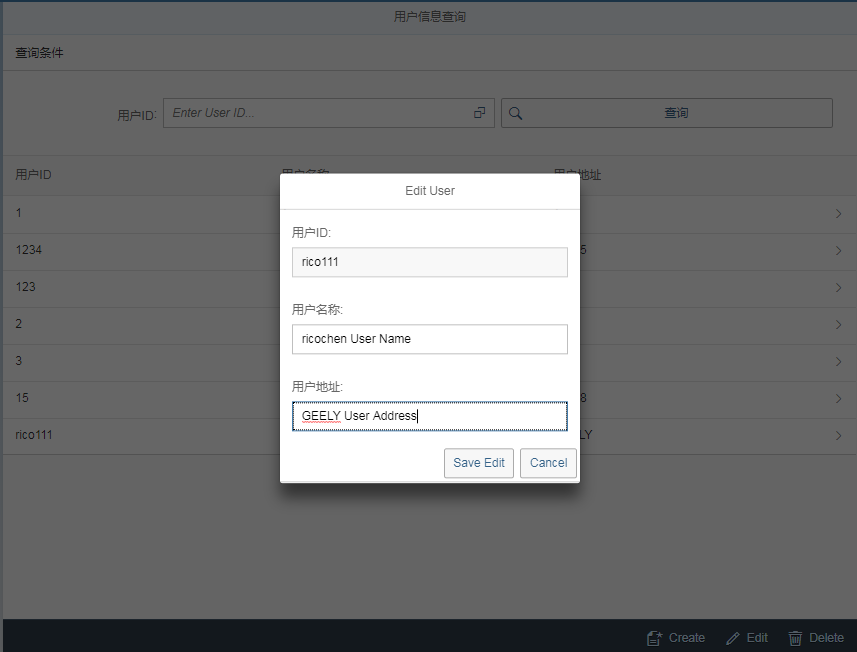Open details chevron for row rico111
Viewport: 857px width, 652px height.
pos(838,436)
